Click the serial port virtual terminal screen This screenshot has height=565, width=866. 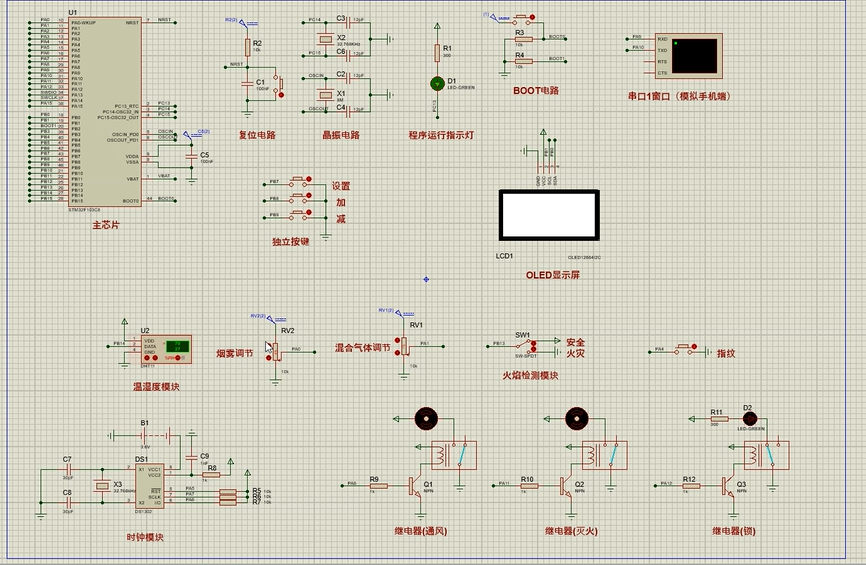coord(694,55)
